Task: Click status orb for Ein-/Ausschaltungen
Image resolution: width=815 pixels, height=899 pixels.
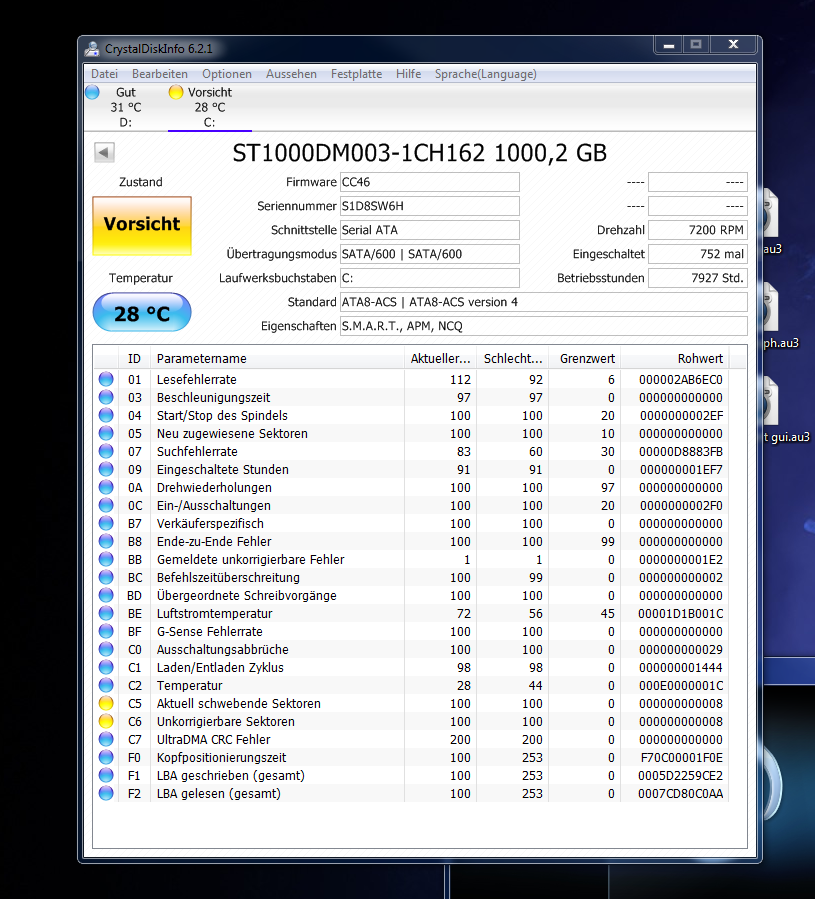Action: tap(106, 505)
